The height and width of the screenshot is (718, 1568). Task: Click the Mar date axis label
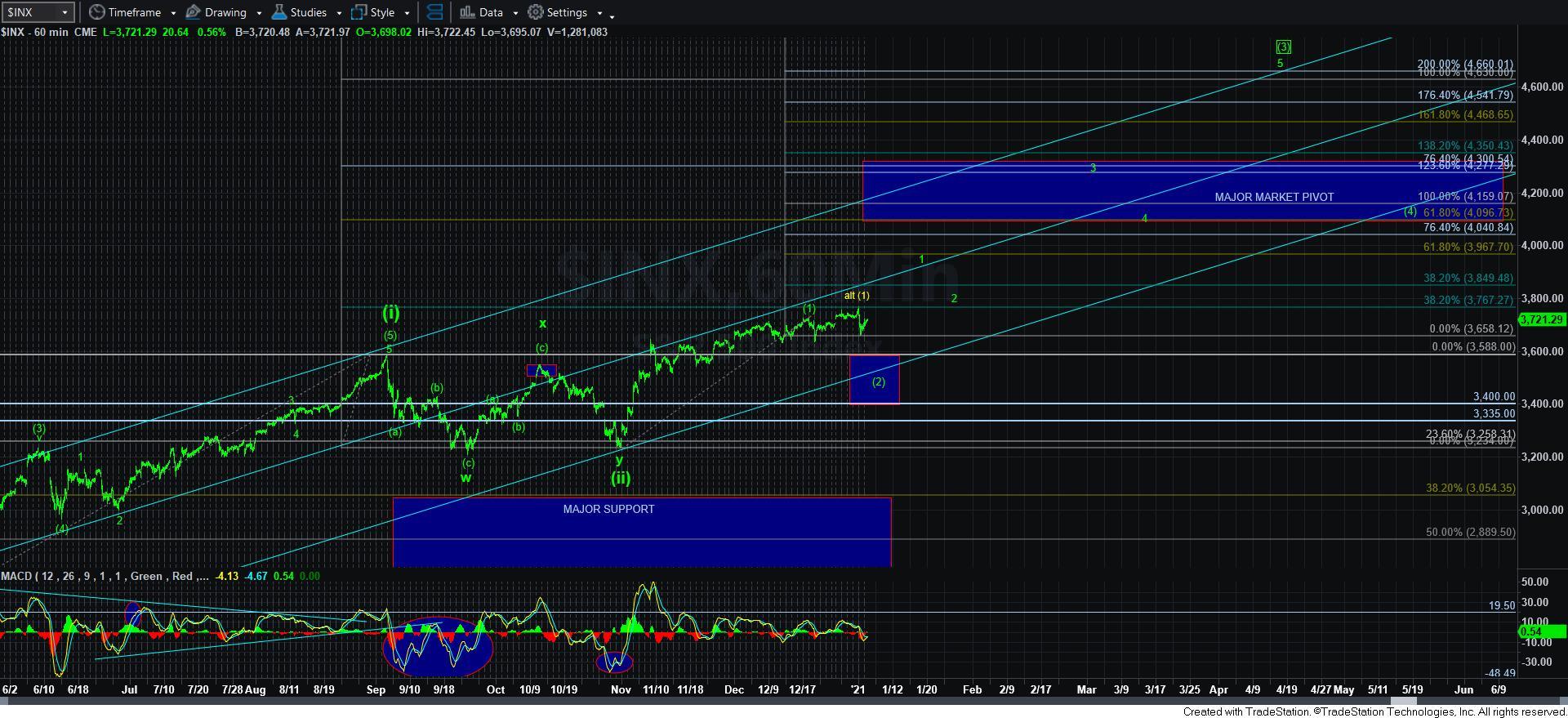(x=1086, y=689)
